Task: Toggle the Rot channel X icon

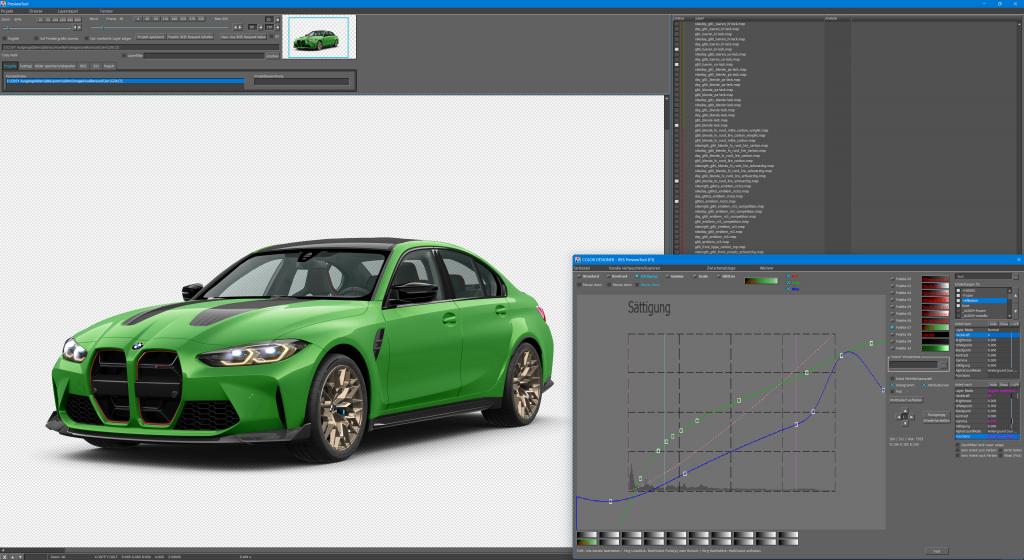Action: point(786,274)
